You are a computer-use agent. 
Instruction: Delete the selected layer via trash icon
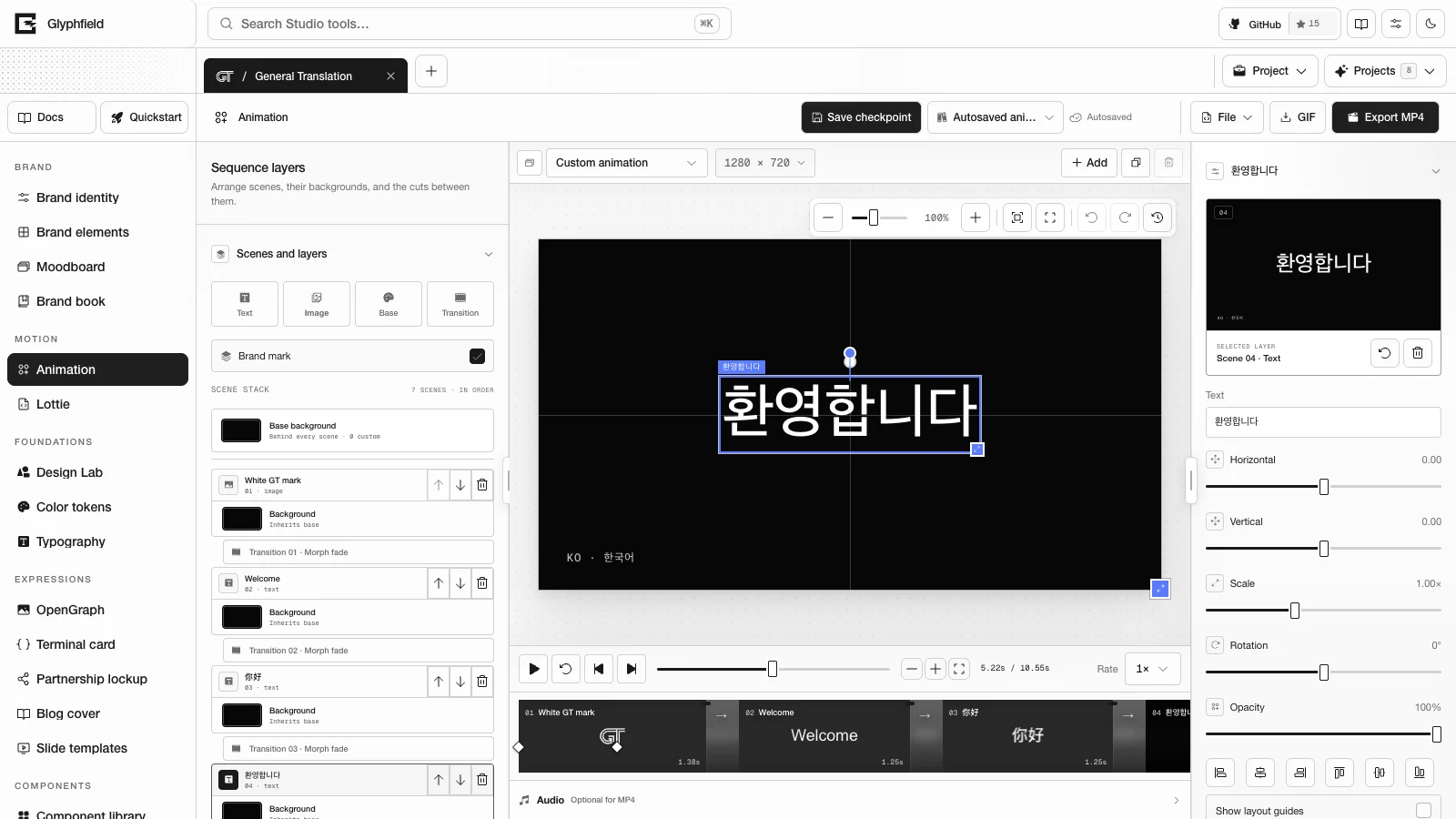(1418, 353)
